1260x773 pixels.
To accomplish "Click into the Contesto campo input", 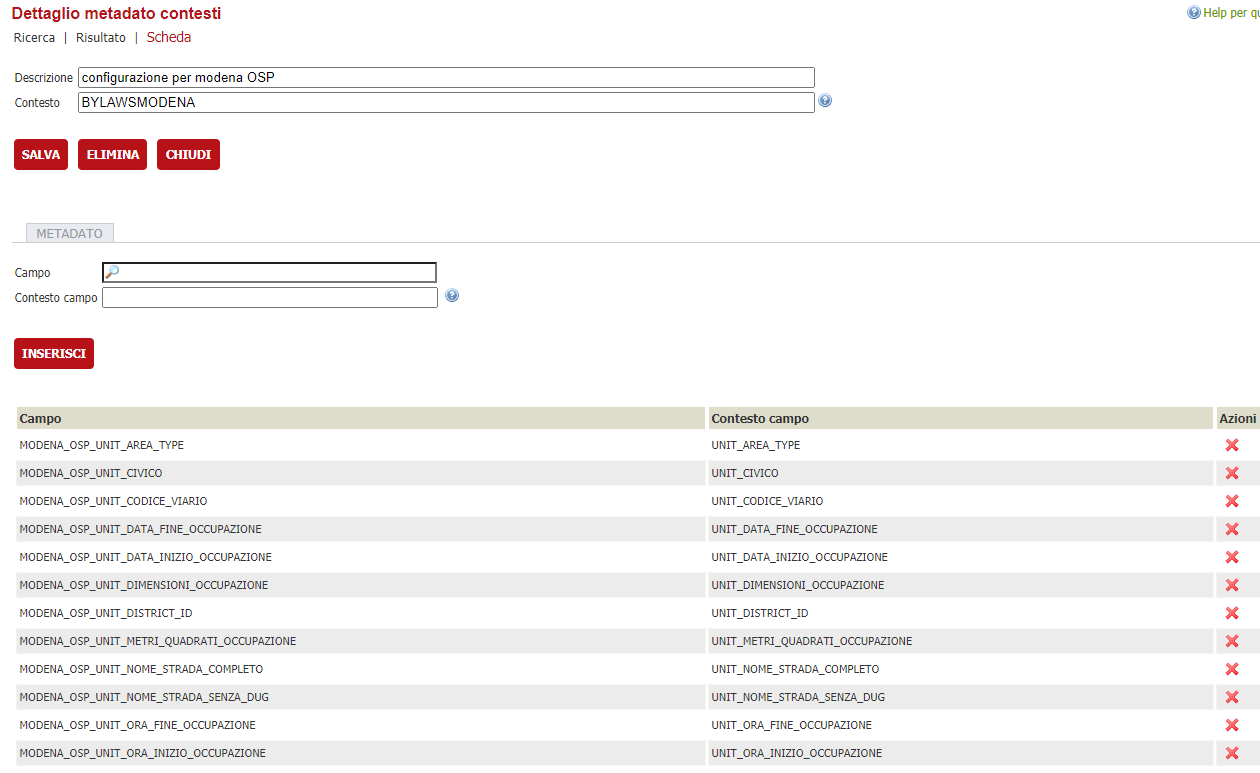I will (270, 298).
